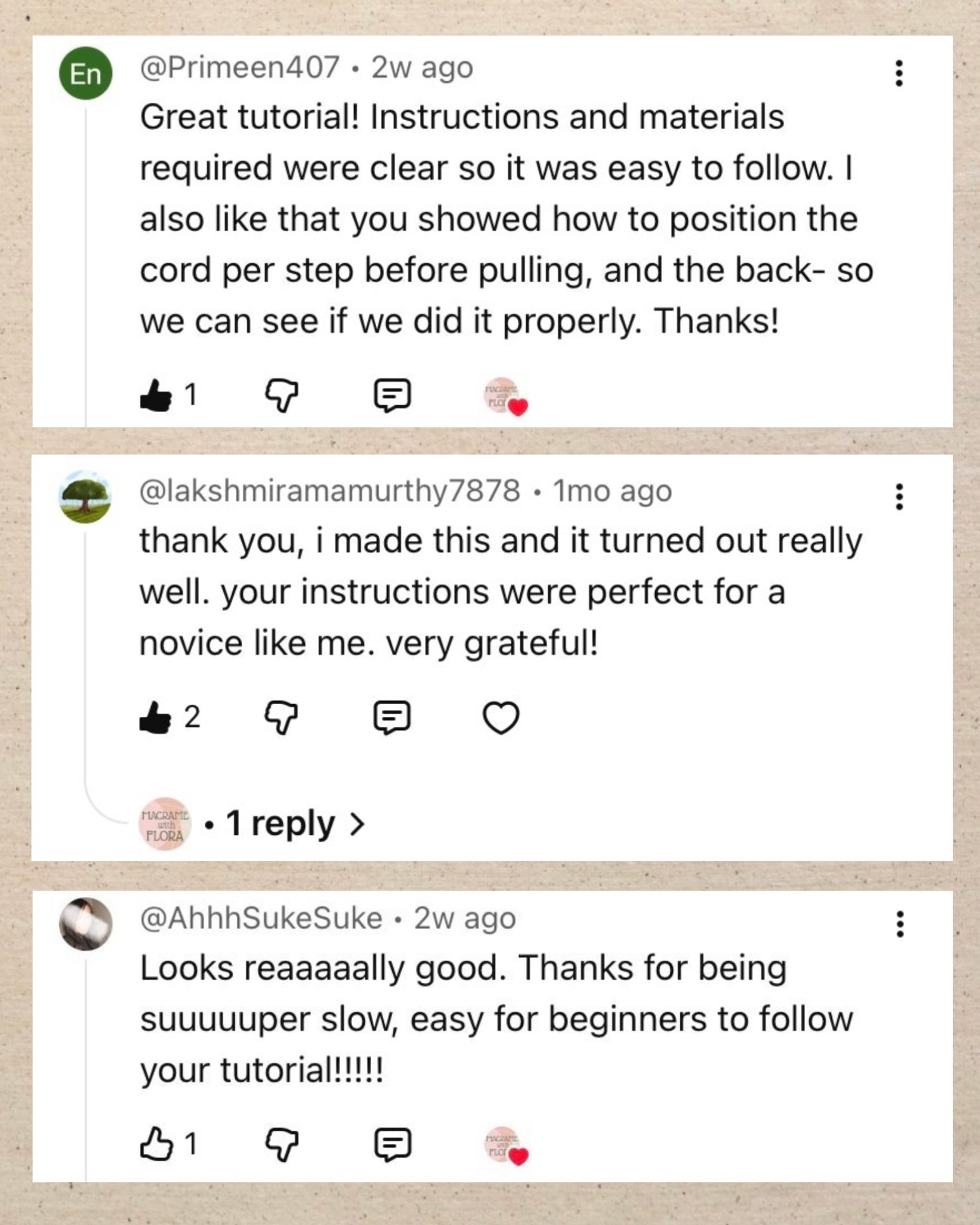
Task: Dislike the lakshmiramamurthy7878 comment
Action: (281, 718)
